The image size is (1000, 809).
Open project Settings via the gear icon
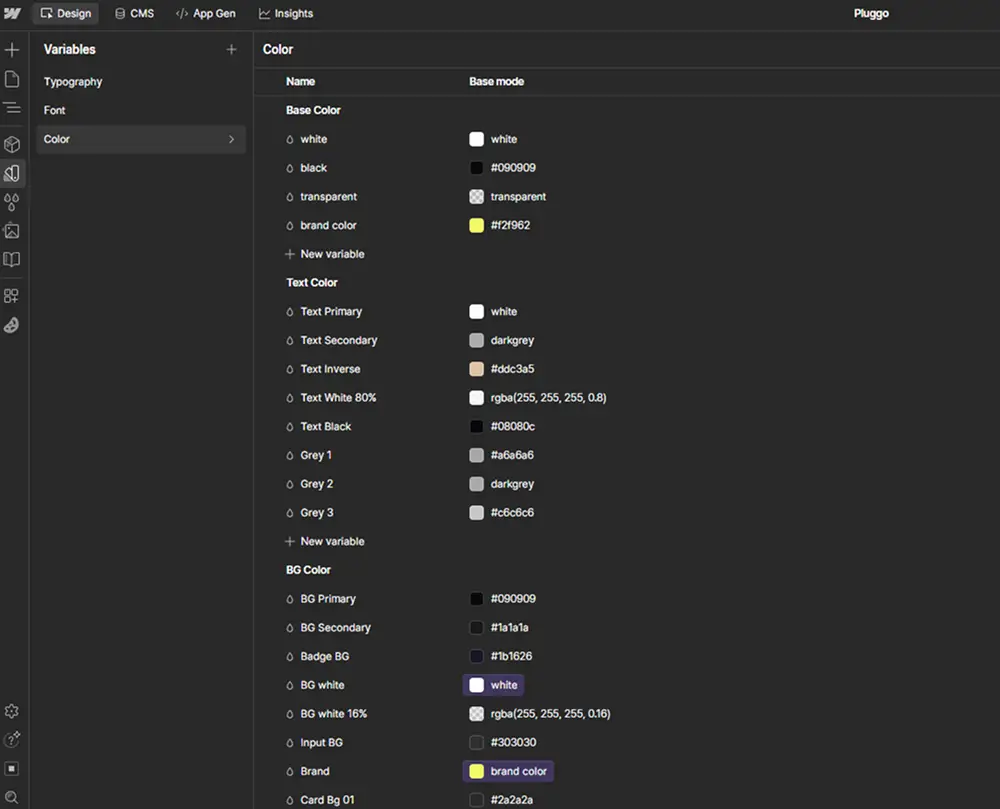13,710
